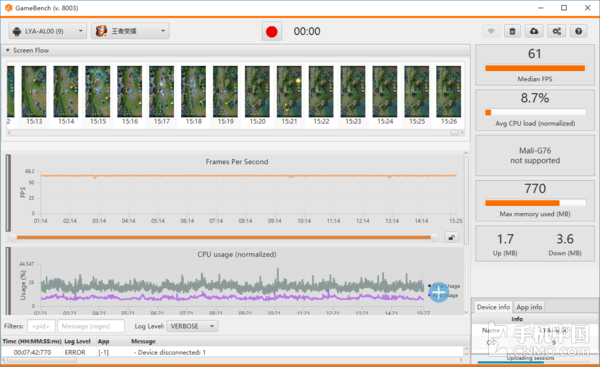The width and height of the screenshot is (600, 367).
Task: Click the delete sessions trash icon
Action: (x=512, y=31)
